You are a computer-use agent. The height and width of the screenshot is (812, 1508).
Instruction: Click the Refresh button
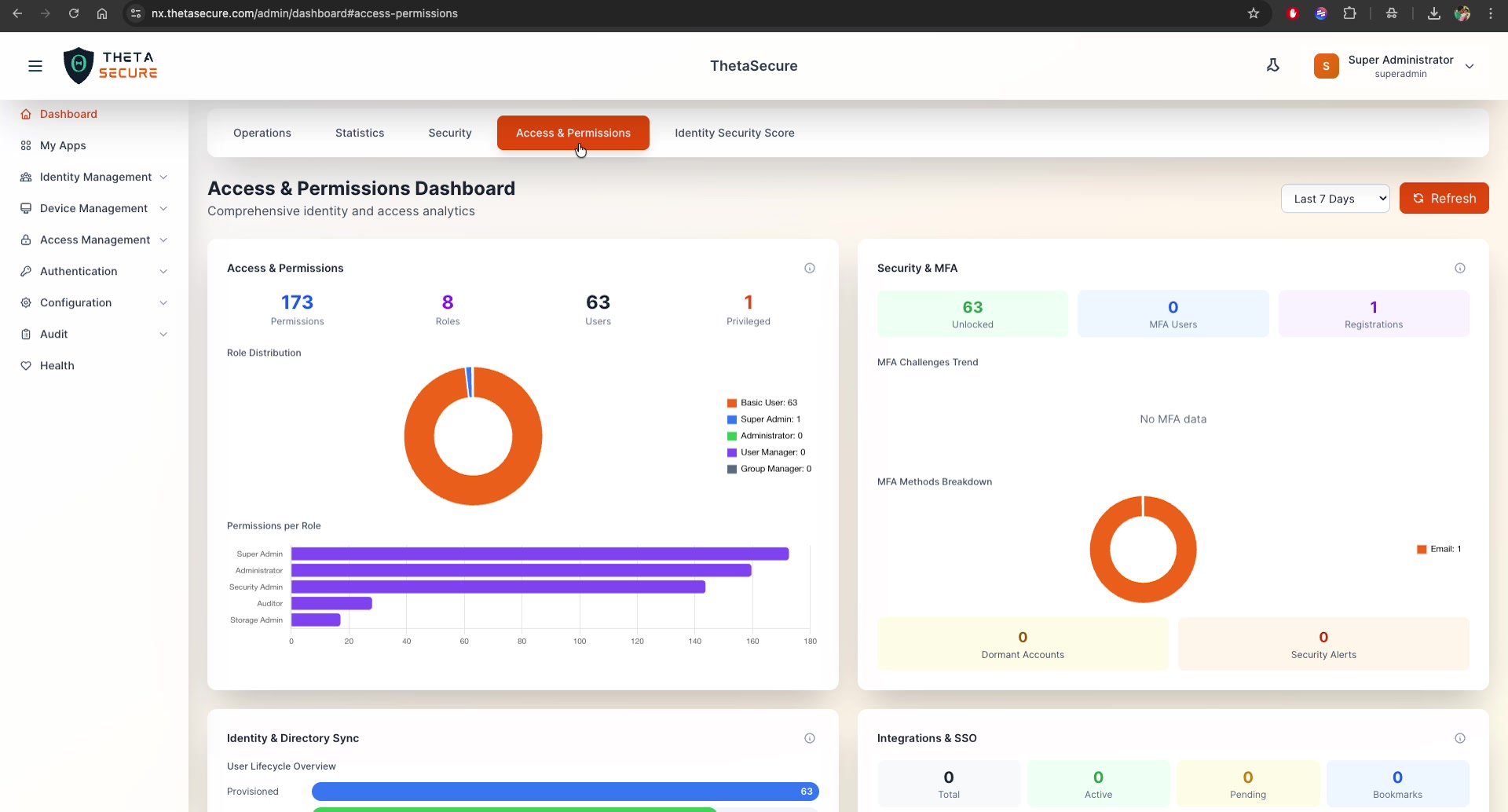click(x=1444, y=198)
